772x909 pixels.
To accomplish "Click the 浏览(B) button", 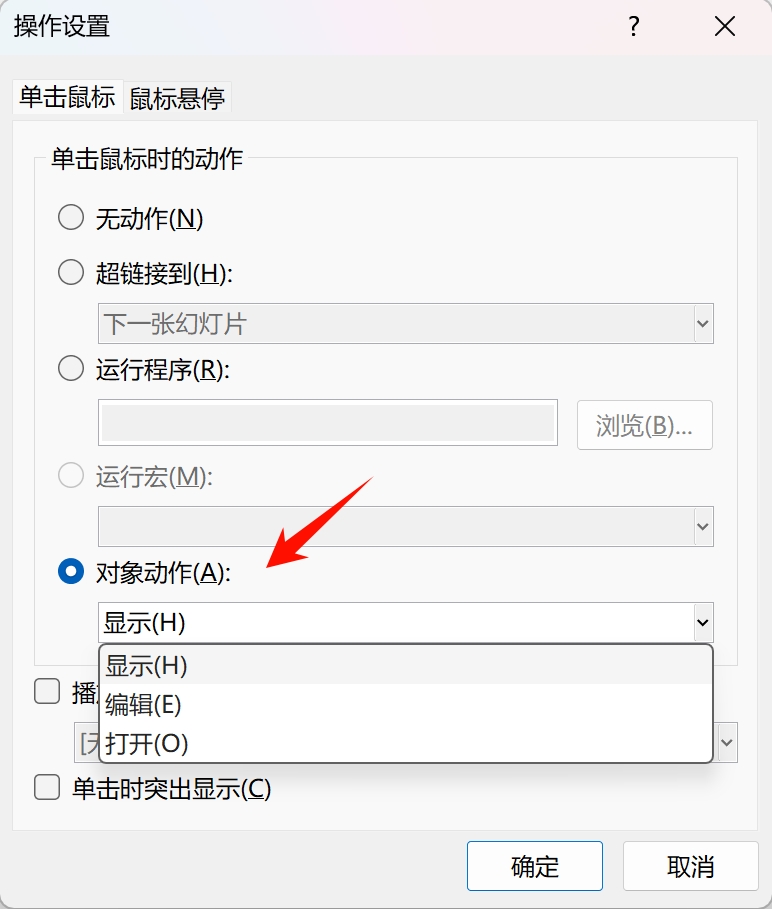I will point(644,425).
